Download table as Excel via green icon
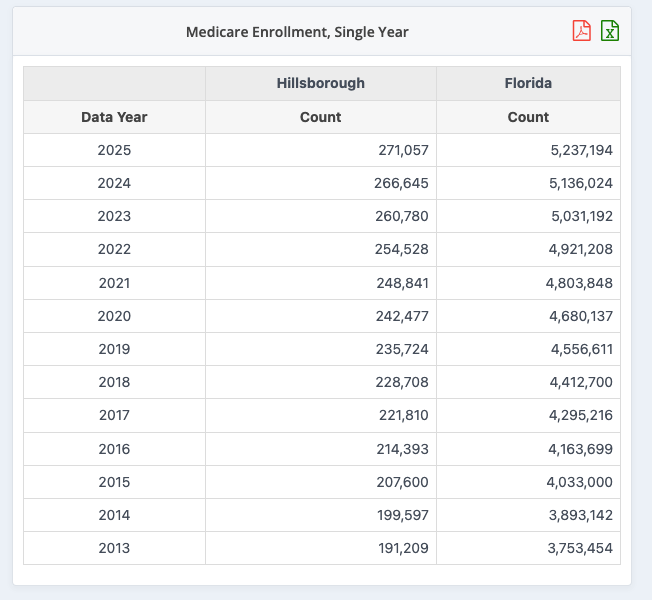Screen dimensions: 652x600 click(610, 31)
